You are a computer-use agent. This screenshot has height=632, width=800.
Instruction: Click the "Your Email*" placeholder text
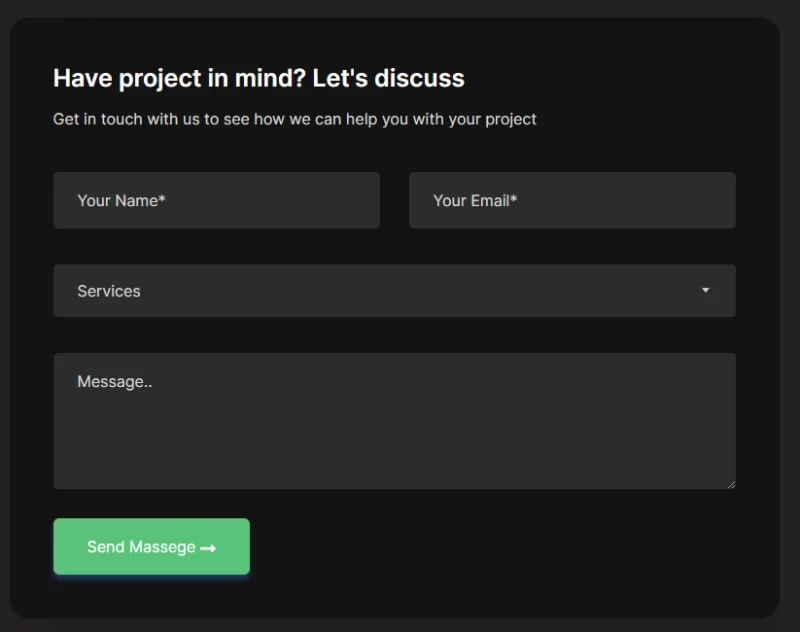(x=475, y=200)
